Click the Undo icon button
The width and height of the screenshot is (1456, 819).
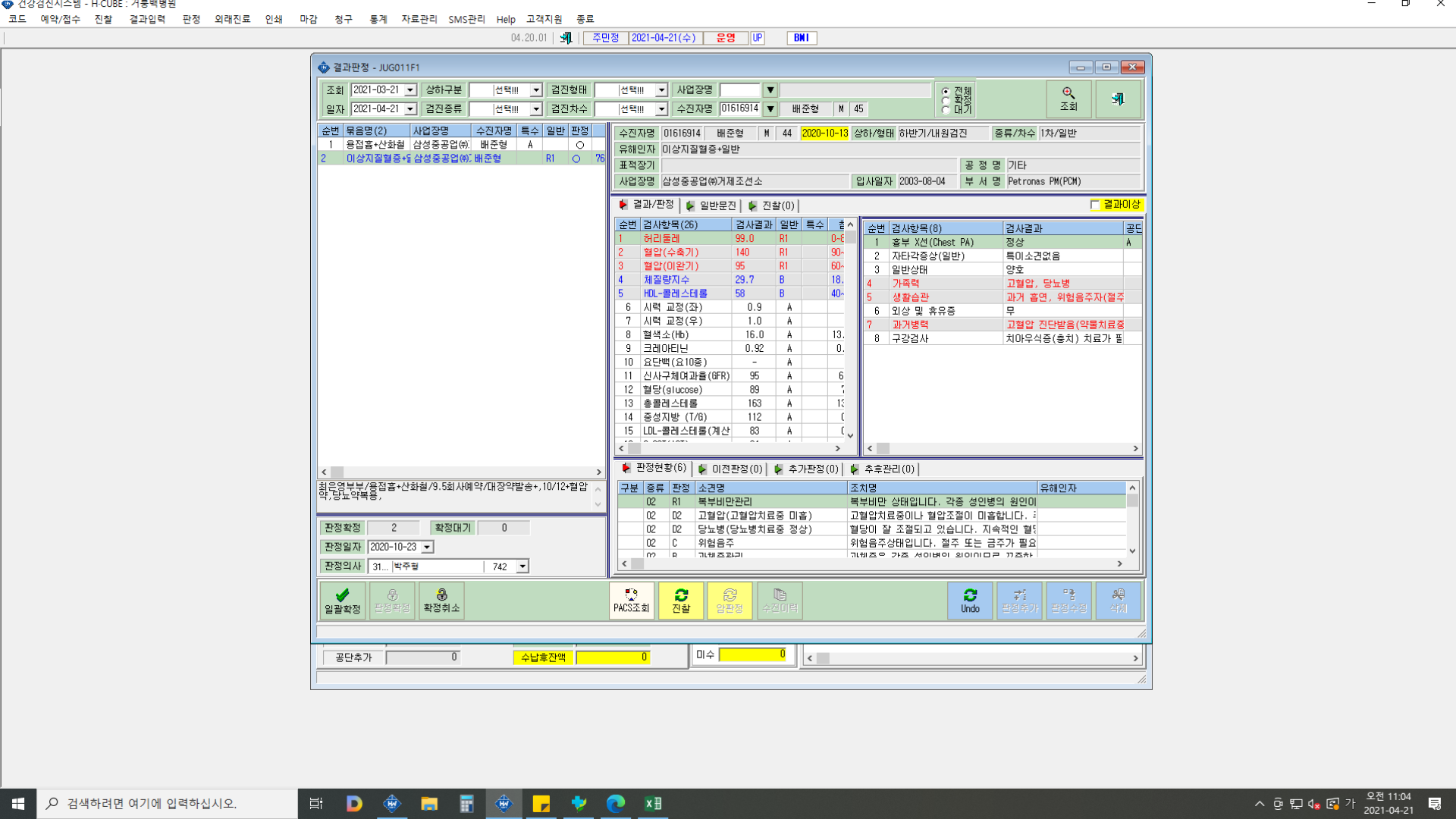(970, 601)
